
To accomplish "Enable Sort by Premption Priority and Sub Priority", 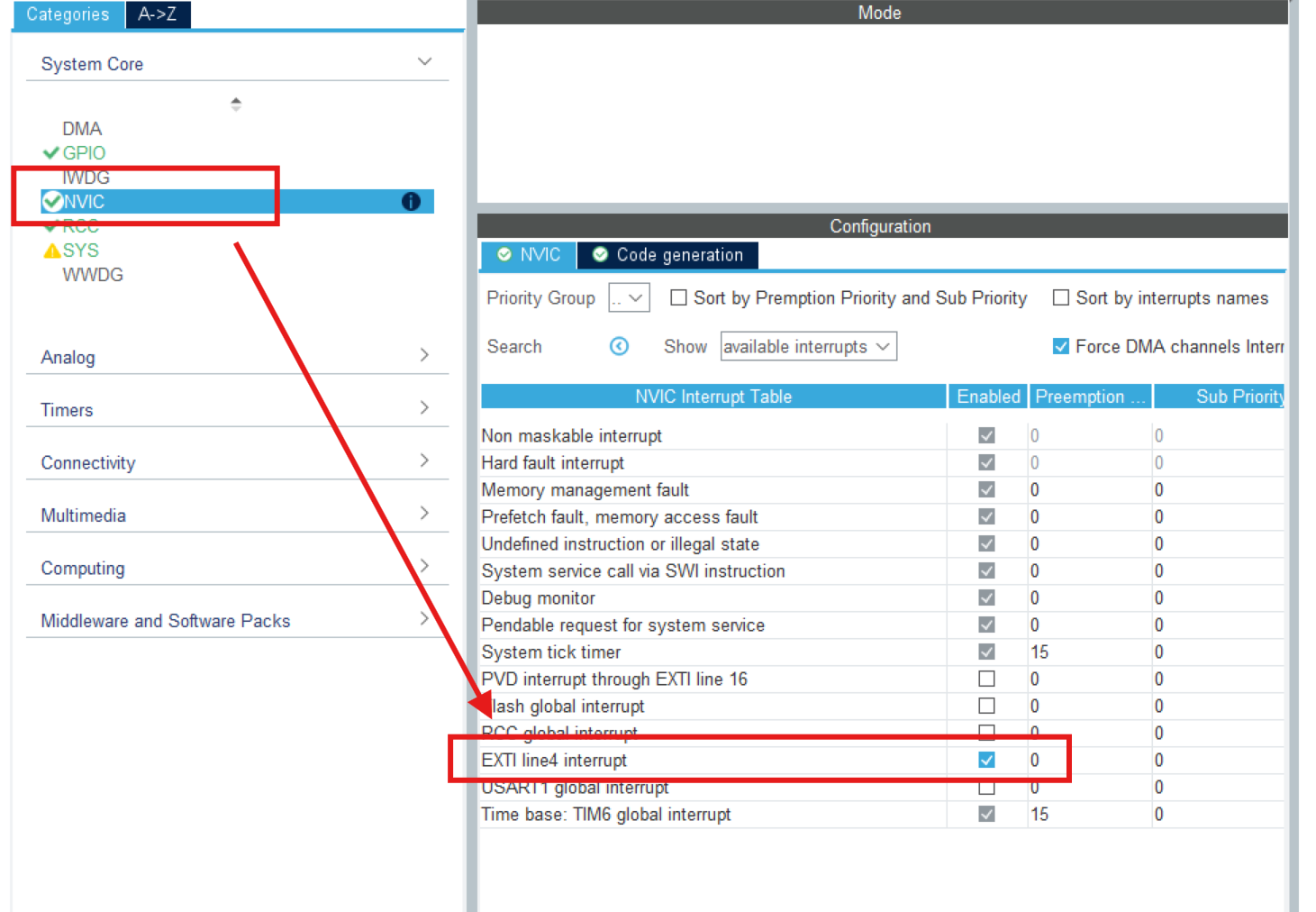I will pos(679,297).
